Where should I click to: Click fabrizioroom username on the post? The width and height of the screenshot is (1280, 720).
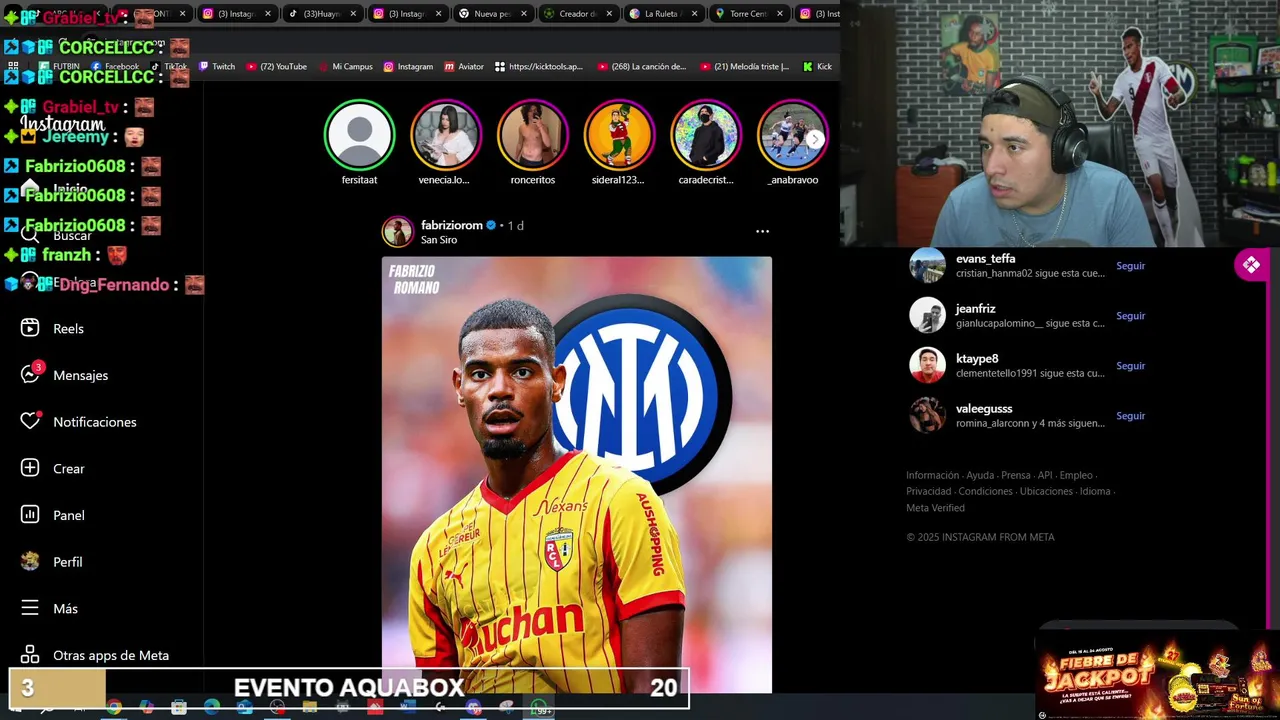(x=452, y=225)
